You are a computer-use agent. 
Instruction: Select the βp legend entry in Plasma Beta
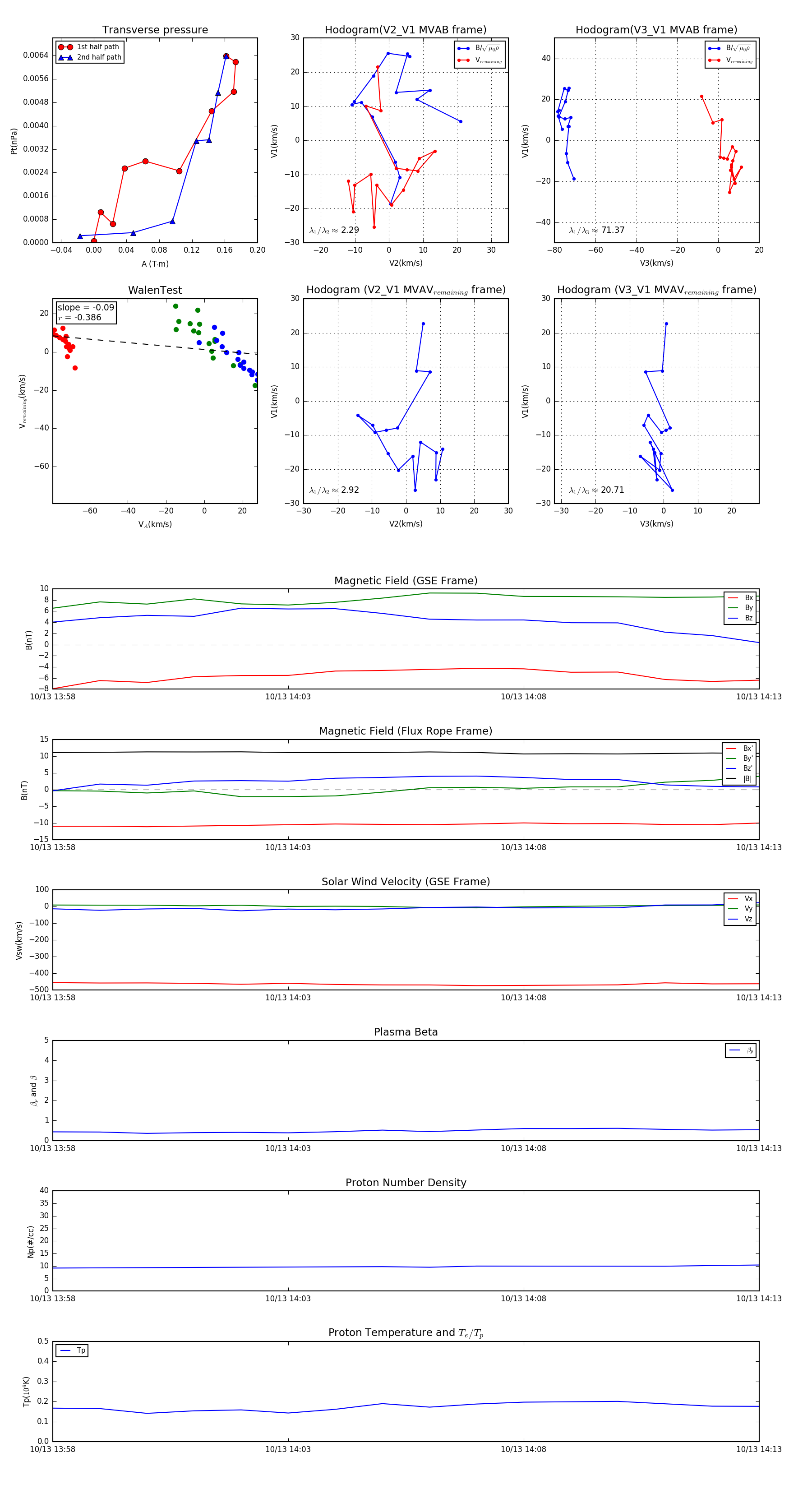[x=741, y=1050]
